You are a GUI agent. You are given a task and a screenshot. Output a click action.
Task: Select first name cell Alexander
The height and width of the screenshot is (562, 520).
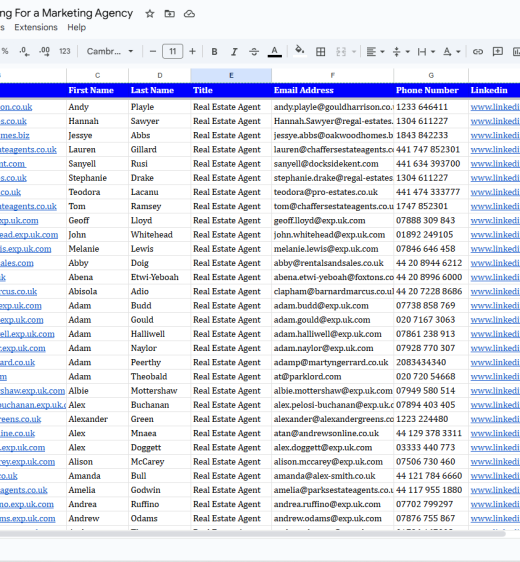[97, 419]
